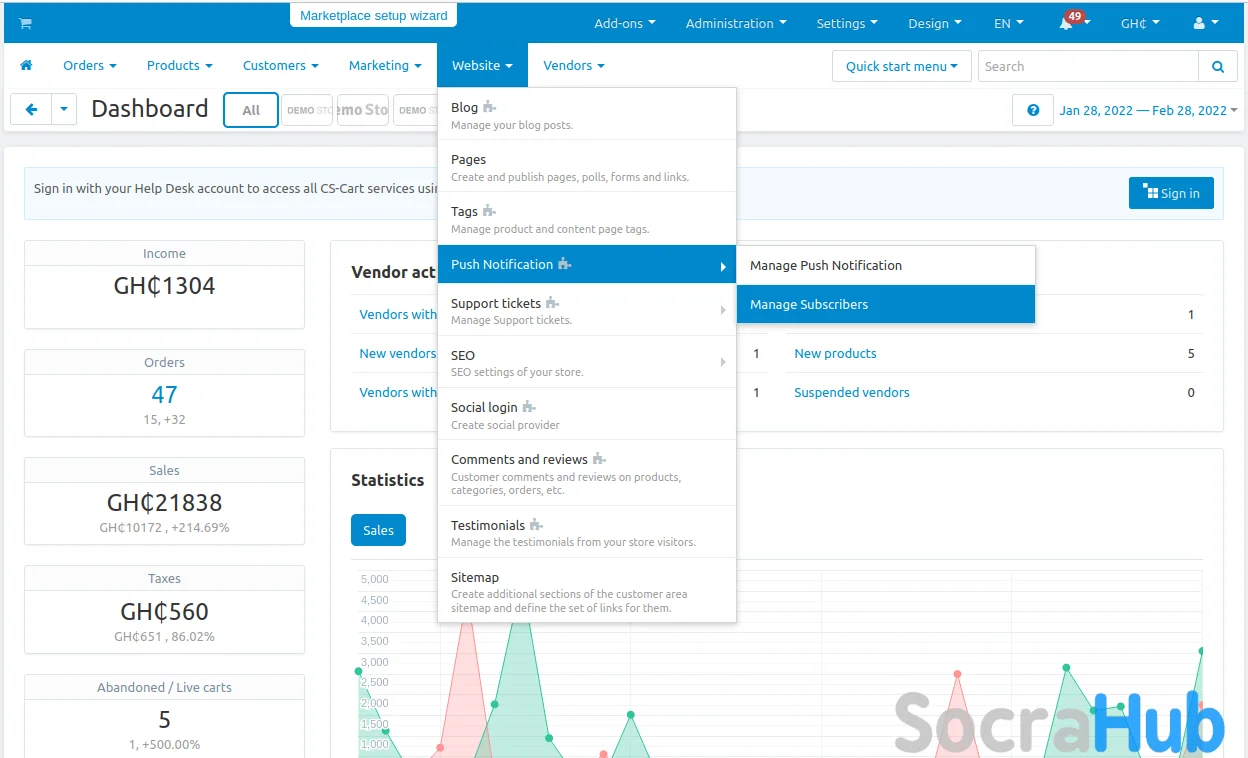The height and width of the screenshot is (758, 1248).
Task: Select the All storefronts toggle
Action: tap(251, 110)
